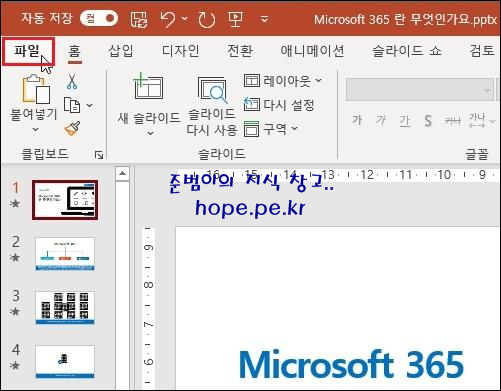The image size is (501, 391).
Task: Click 슬라이드 다시 사용 (Reuse Slides) button
Action: click(x=212, y=107)
